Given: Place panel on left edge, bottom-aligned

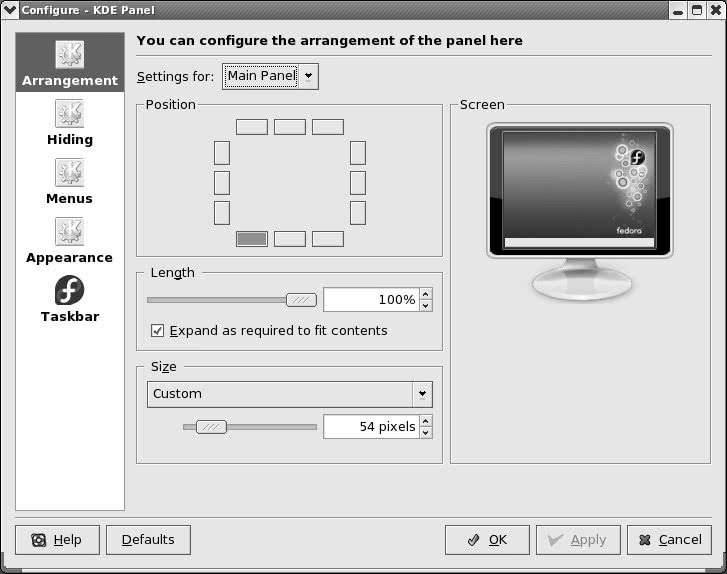Looking at the screenshot, I should (x=222, y=213).
